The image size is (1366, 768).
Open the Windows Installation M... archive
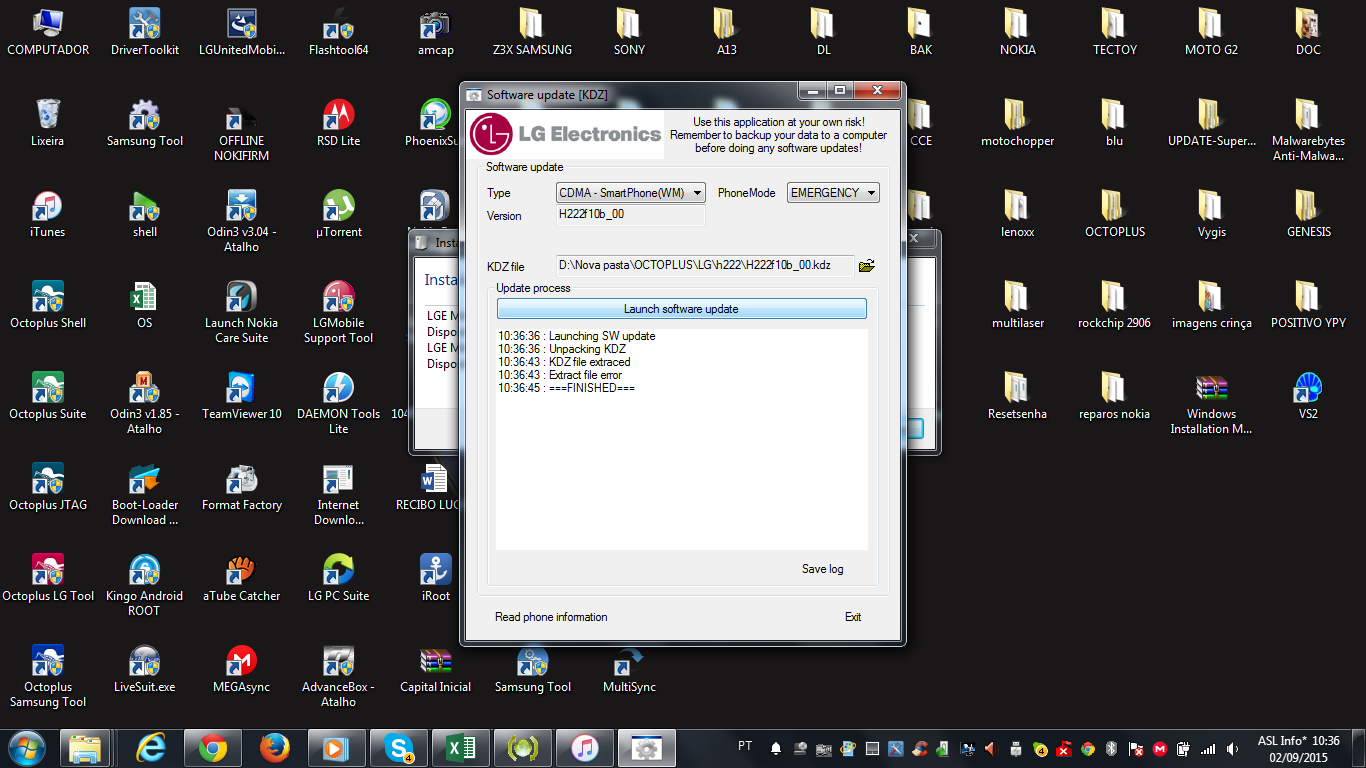coord(1210,402)
